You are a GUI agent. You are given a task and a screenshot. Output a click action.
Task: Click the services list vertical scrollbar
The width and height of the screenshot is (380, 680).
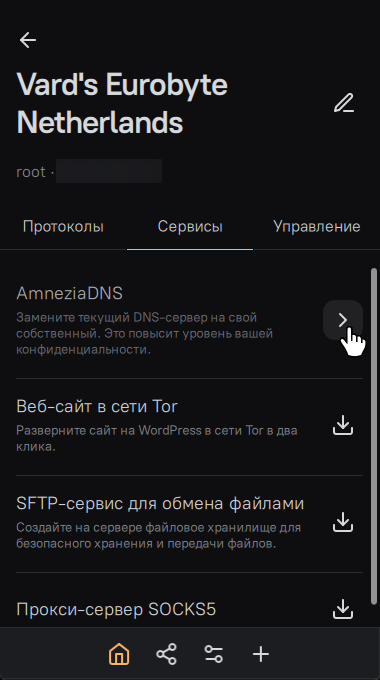[x=374, y=436]
